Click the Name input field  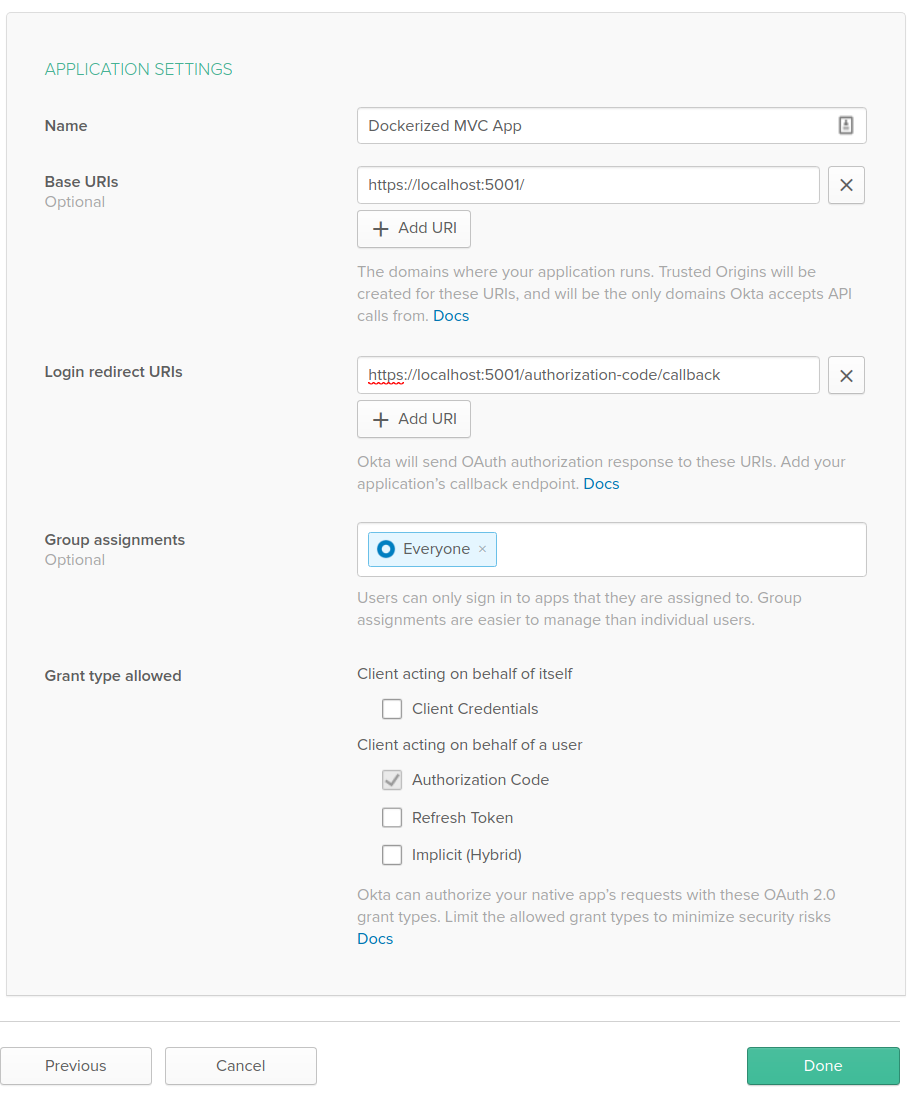tap(595, 126)
